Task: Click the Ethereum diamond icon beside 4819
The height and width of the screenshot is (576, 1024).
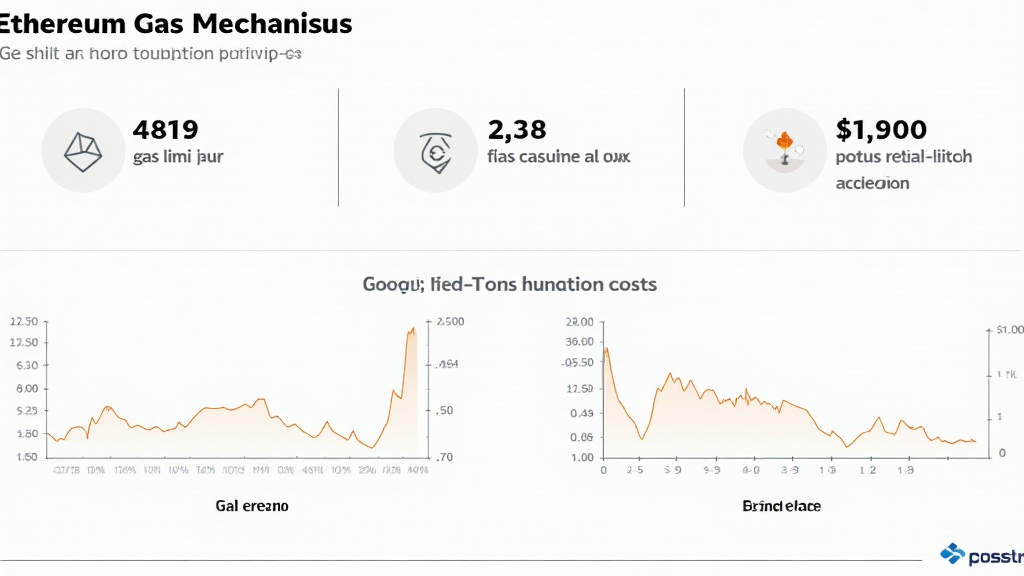Action: point(83,150)
